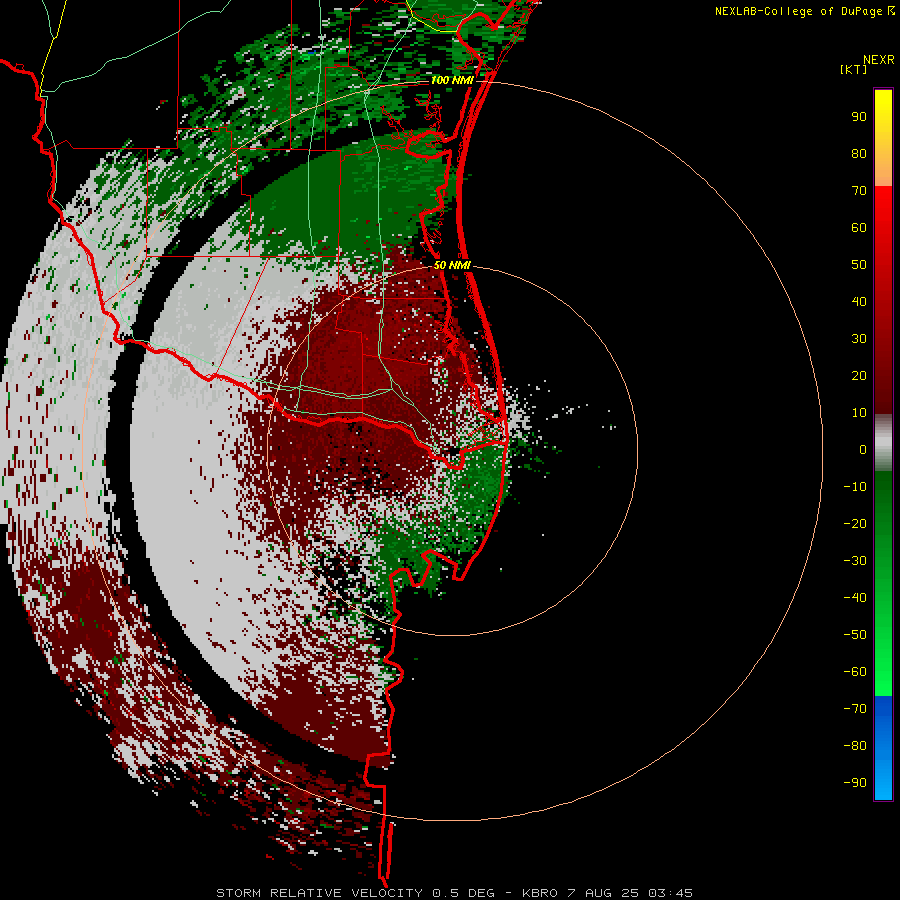Screen dimensions: 900x900
Task: Click the blue bottom segment of color bar
Action: pyautogui.click(x=883, y=747)
